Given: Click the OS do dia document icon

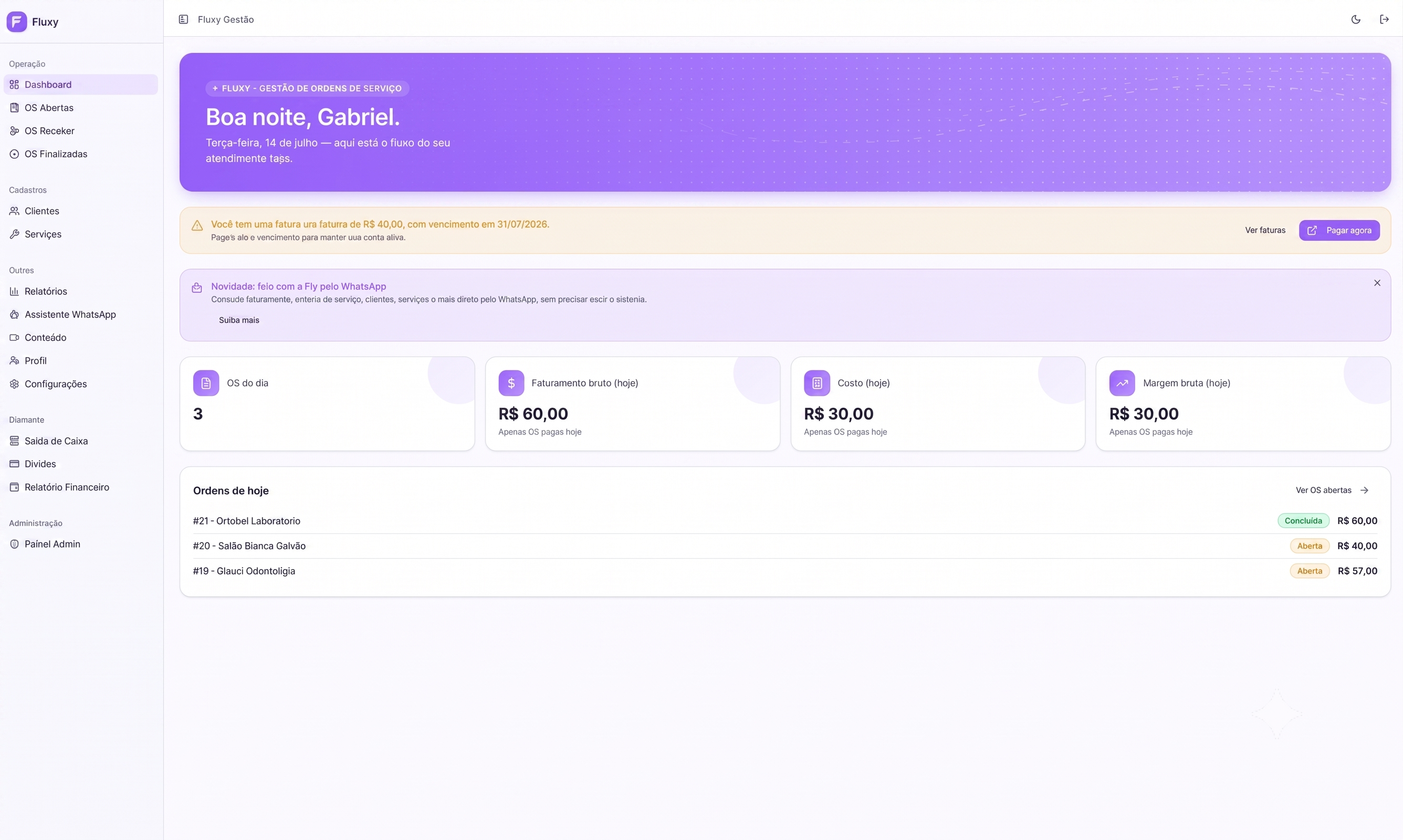Looking at the screenshot, I should click(206, 383).
